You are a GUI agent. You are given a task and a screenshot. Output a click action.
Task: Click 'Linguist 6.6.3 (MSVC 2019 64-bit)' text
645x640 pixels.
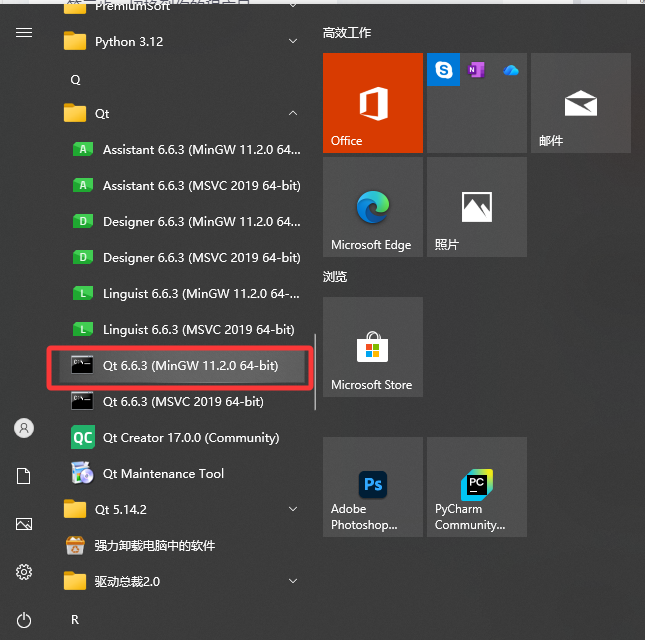(199, 329)
